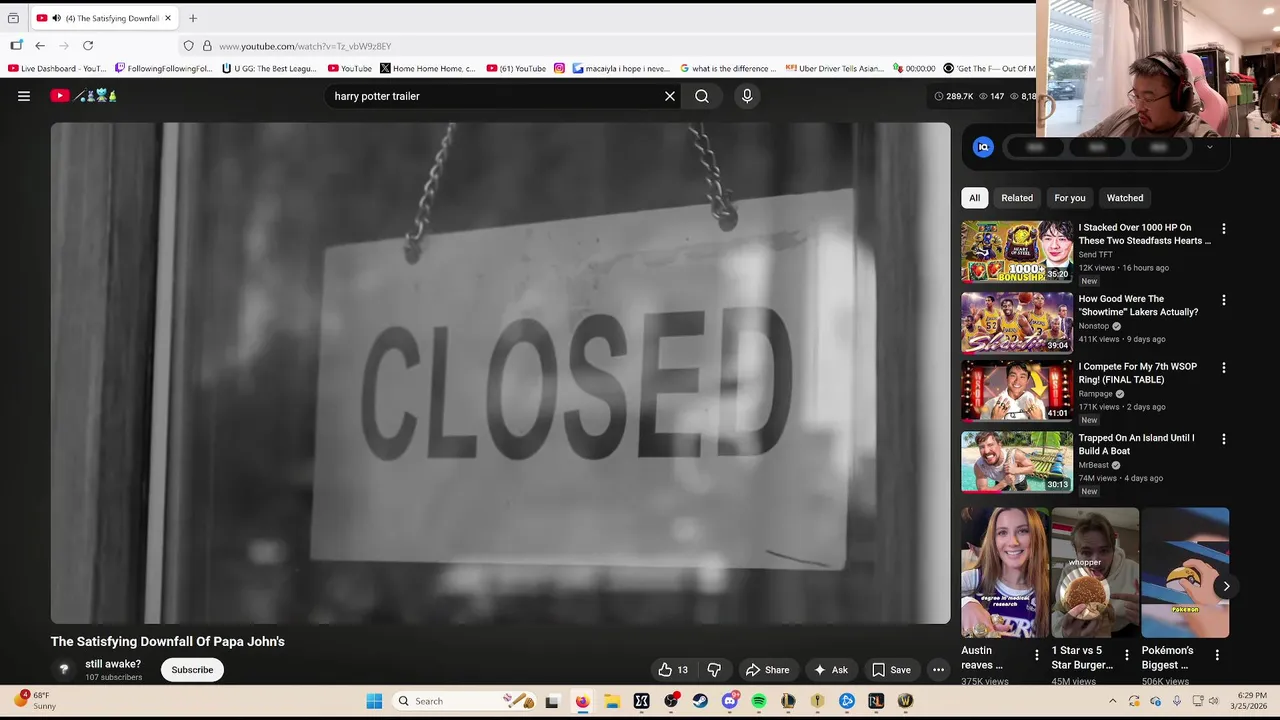Select the For you filter chip
The width and height of the screenshot is (1280, 720).
coord(1069,198)
